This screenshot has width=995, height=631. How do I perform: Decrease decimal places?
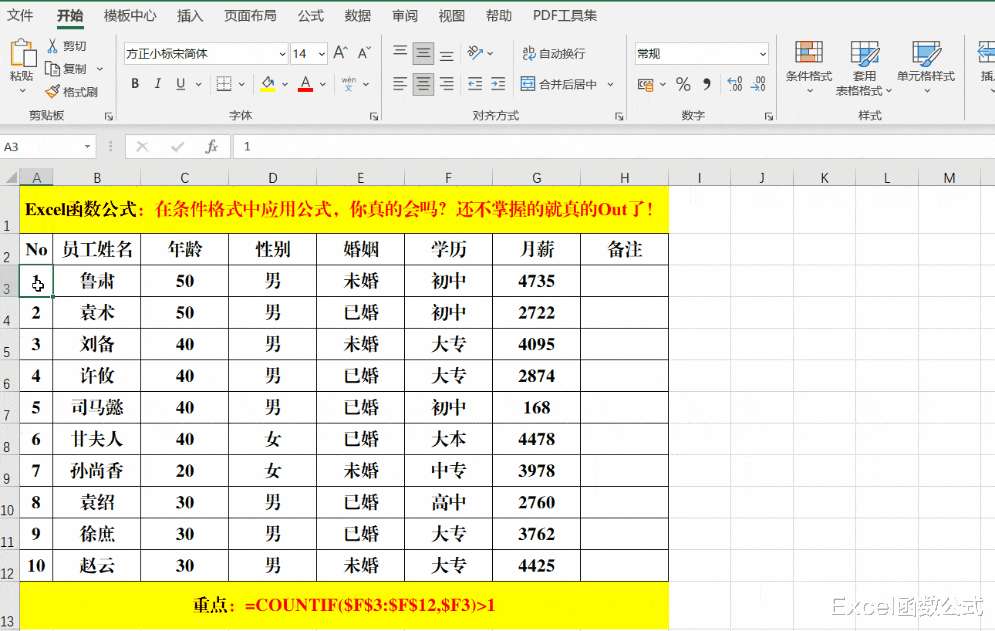tap(758, 84)
